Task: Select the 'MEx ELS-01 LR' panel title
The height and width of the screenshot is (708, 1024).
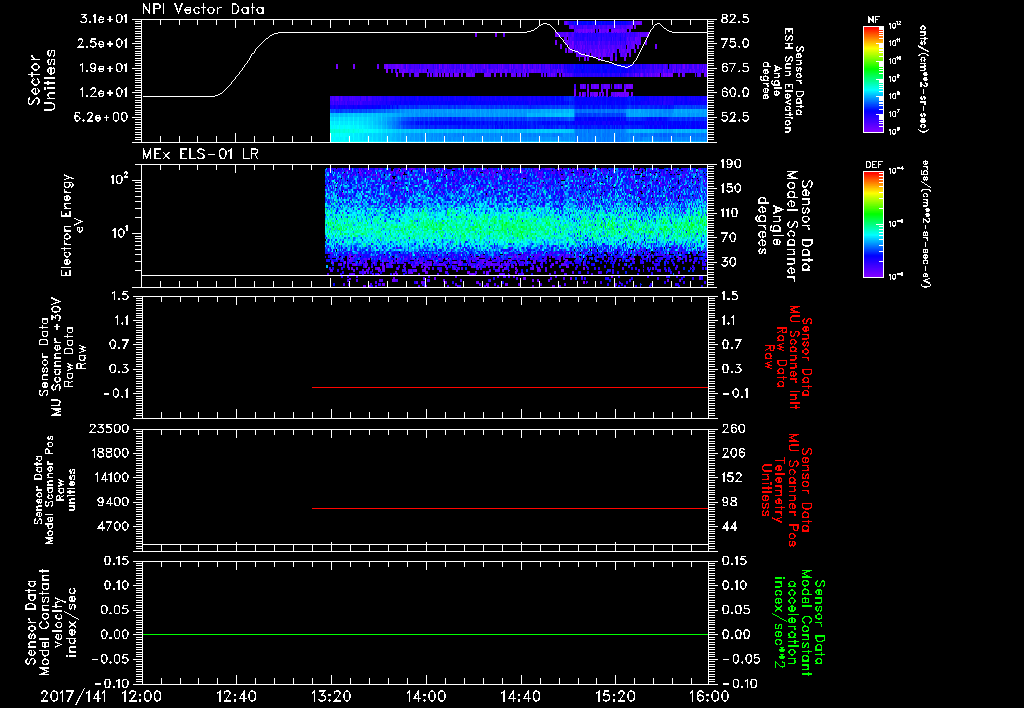Action: point(200,155)
